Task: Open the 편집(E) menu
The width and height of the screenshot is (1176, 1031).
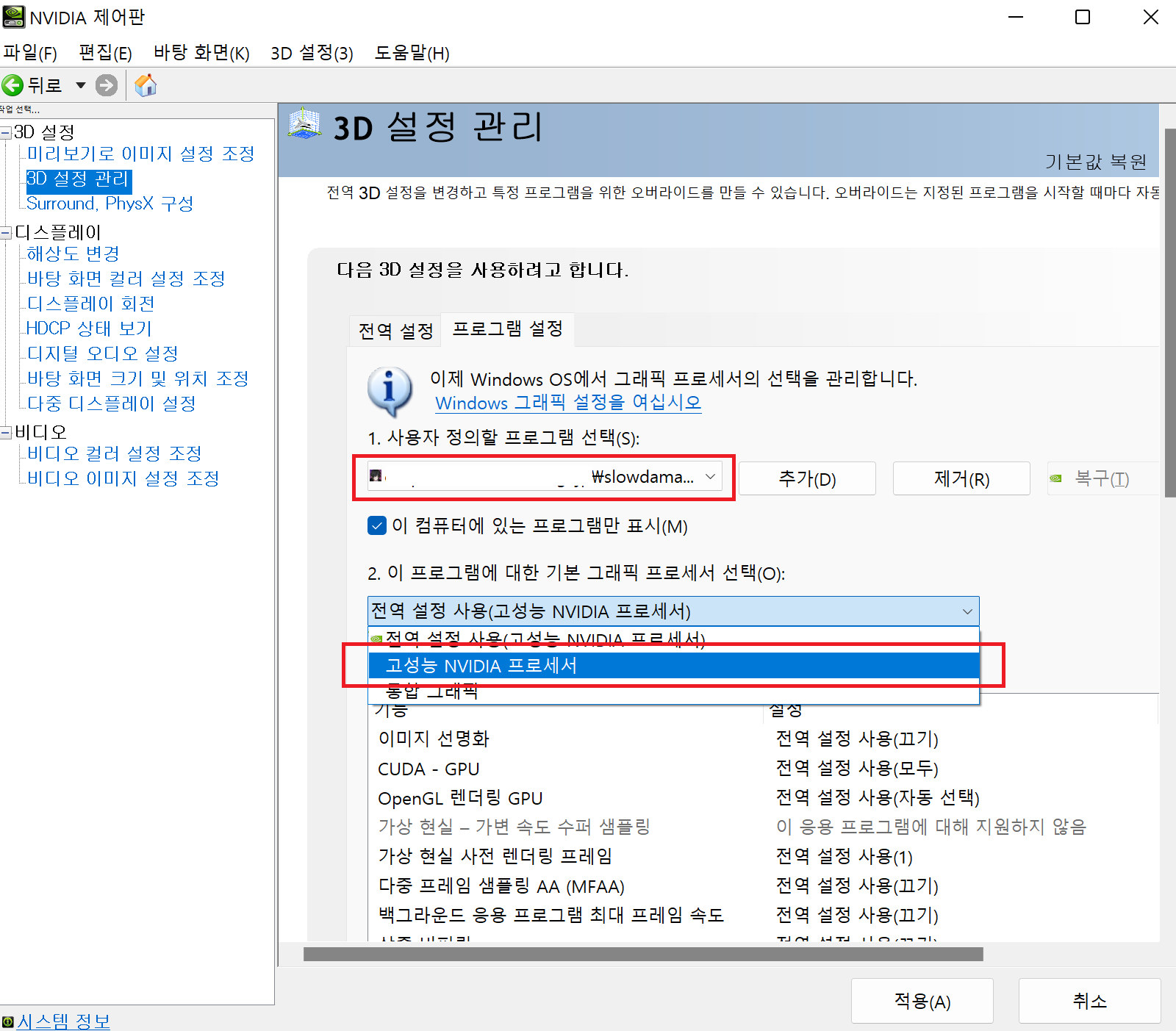Action: pos(105,53)
